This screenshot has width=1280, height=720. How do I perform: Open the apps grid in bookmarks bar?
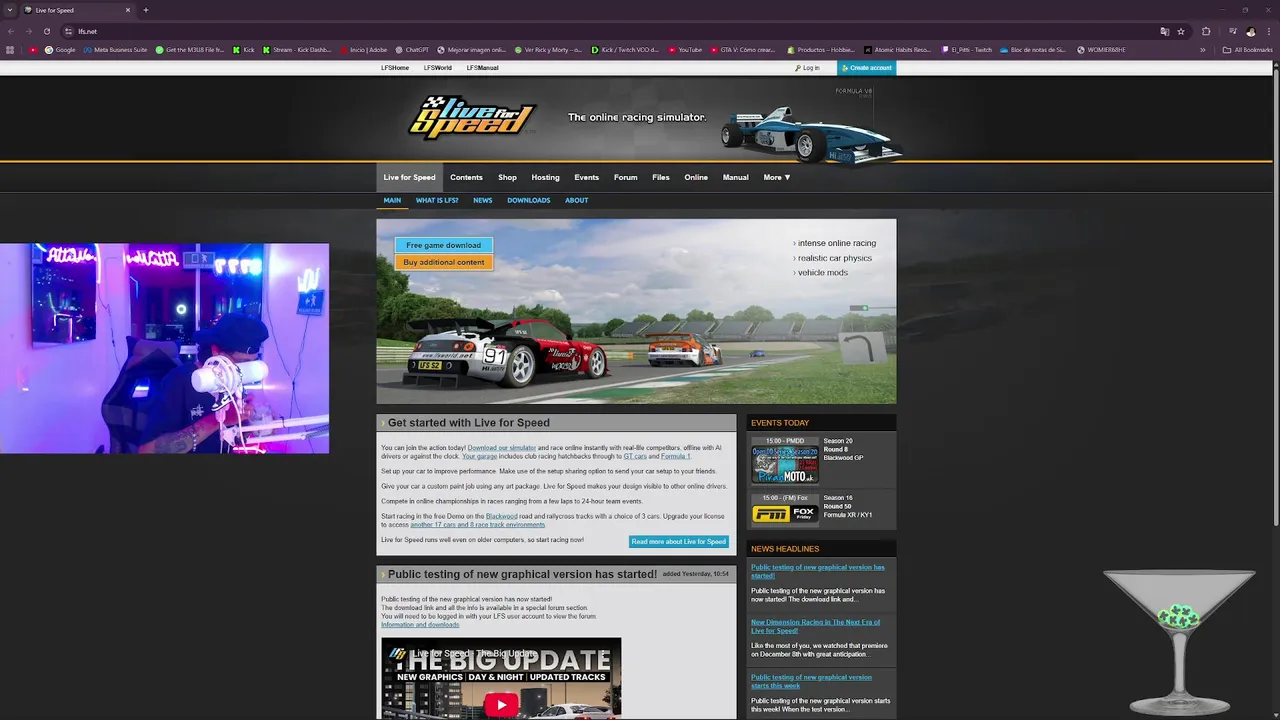coord(10,49)
